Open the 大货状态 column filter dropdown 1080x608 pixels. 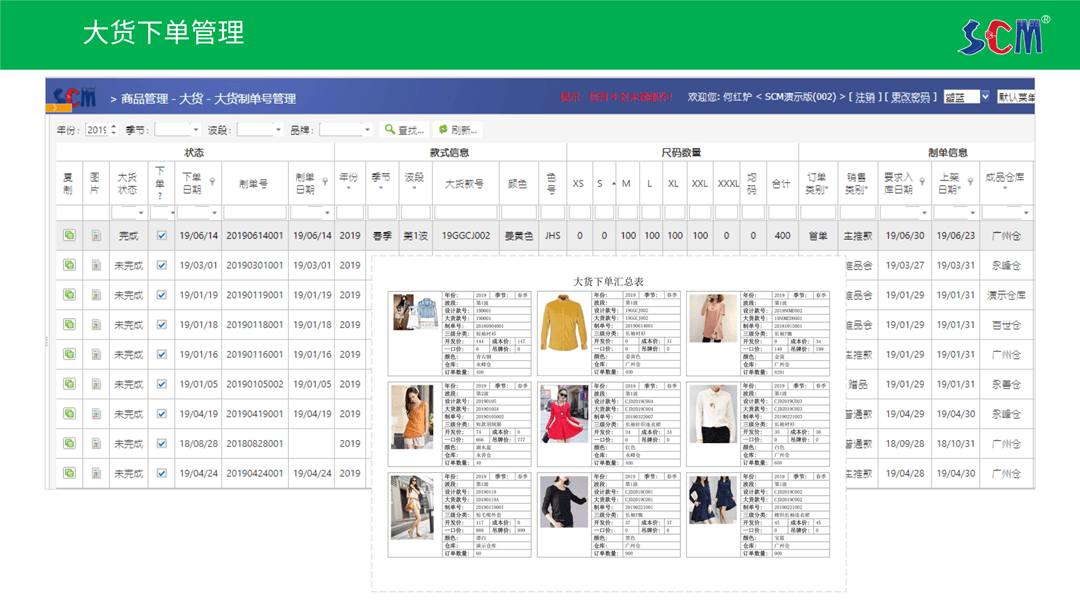[x=141, y=213]
